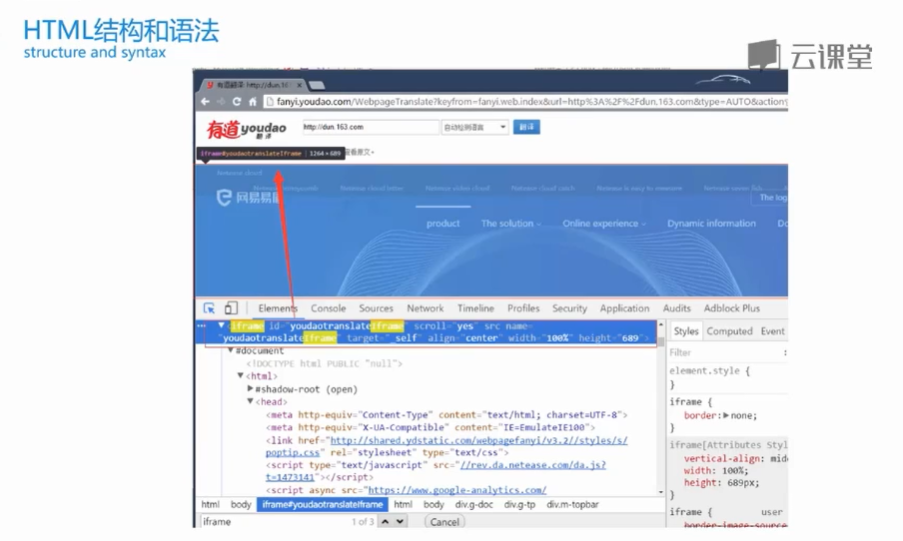Select the iframe#youdaotranslateIframe breadcrumb
This screenshot has height=541, width=903.
[322, 505]
